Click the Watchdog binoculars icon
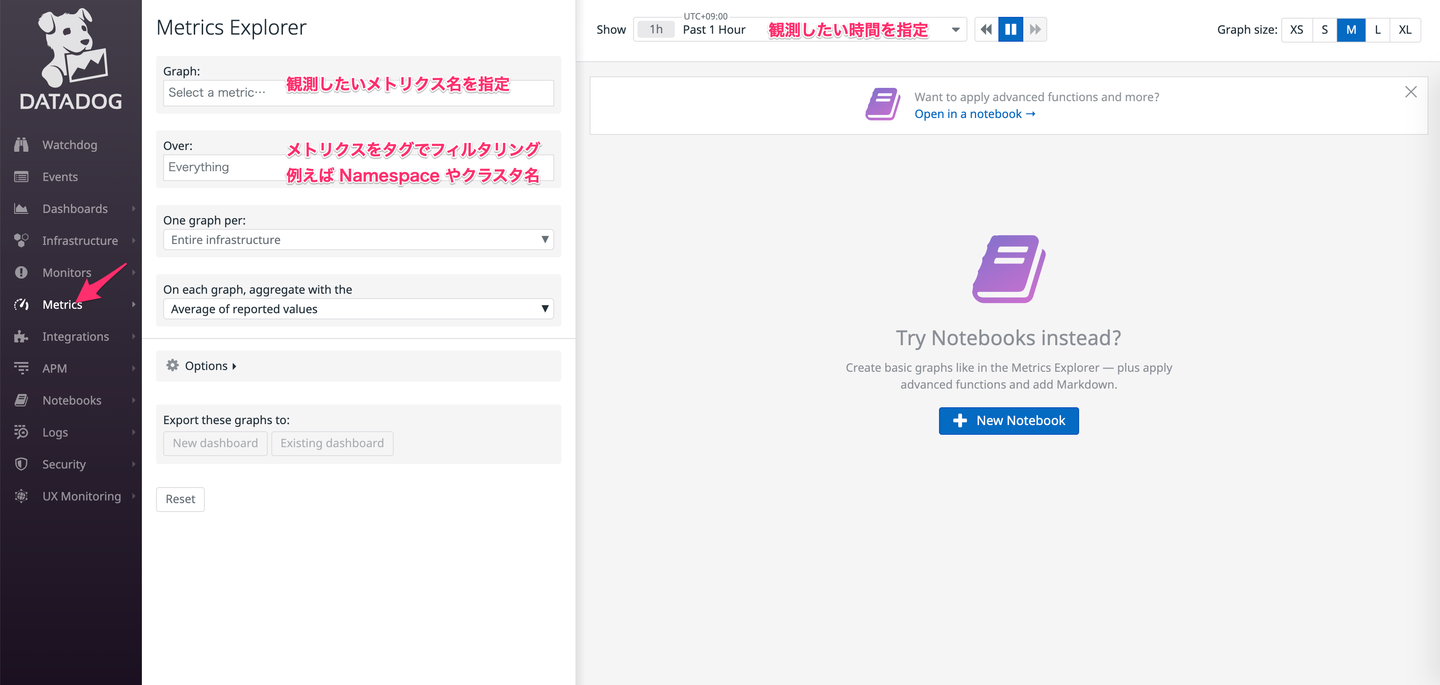Viewport: 1440px width, 685px height. [21, 145]
